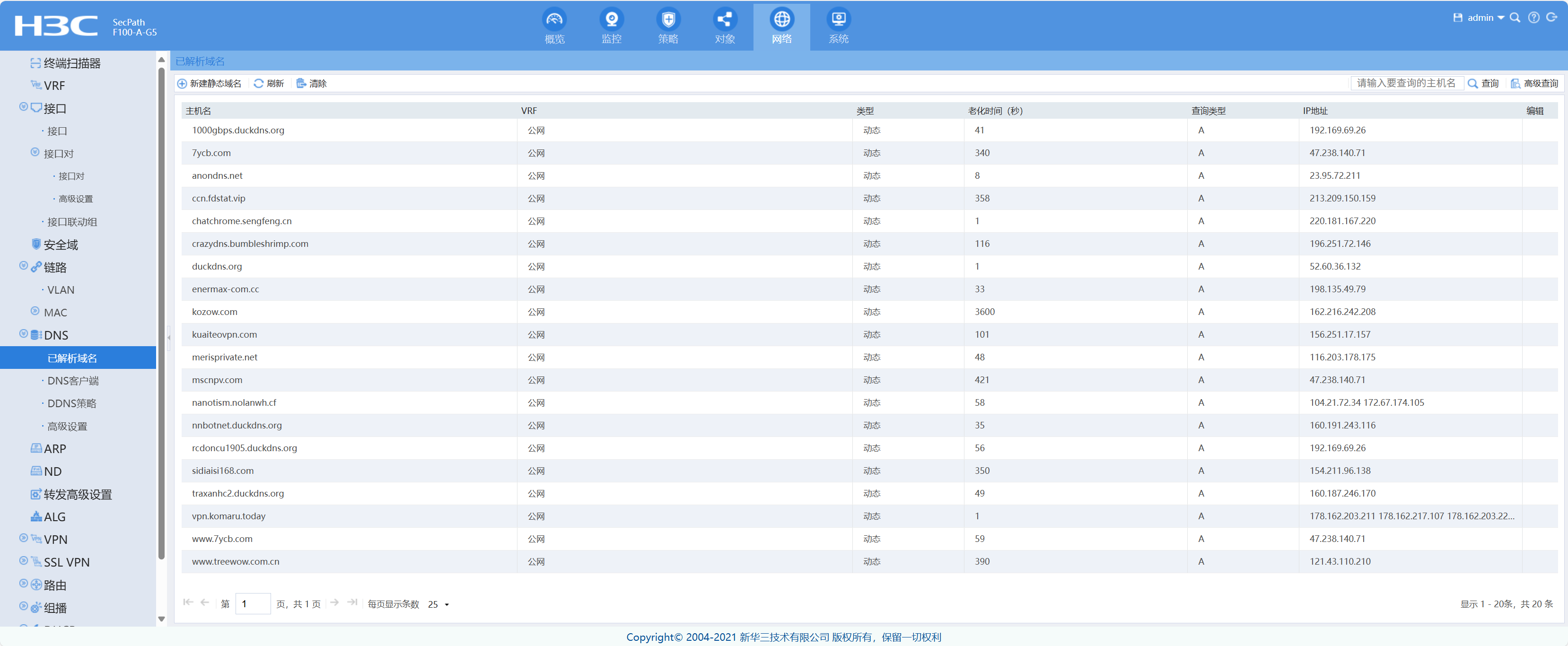Image resolution: width=1568 pixels, height=646 pixels.
Task: Click the top-right magnifier search icon
Action: [x=1515, y=17]
